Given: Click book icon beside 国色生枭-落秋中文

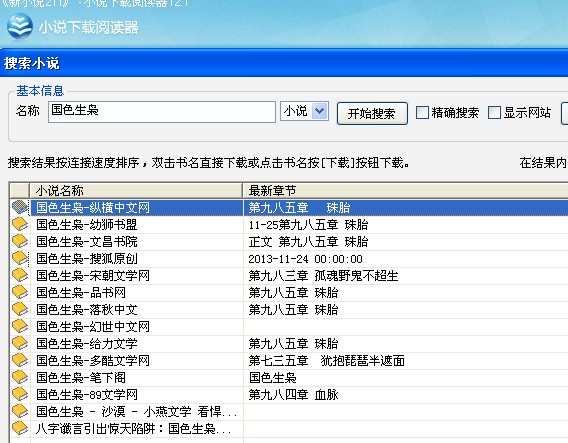Looking at the screenshot, I should (20, 309).
